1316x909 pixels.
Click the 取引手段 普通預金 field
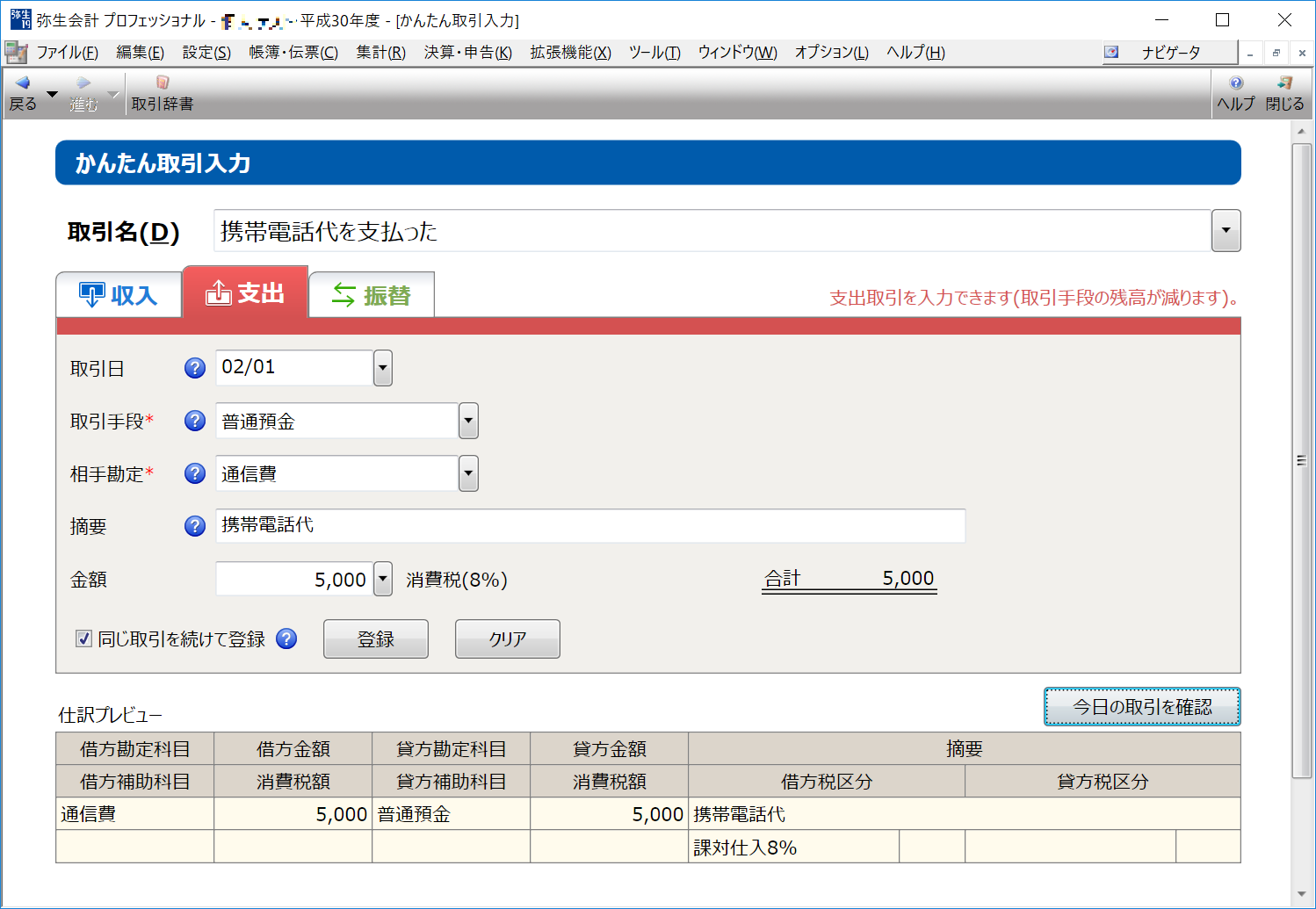tap(337, 421)
